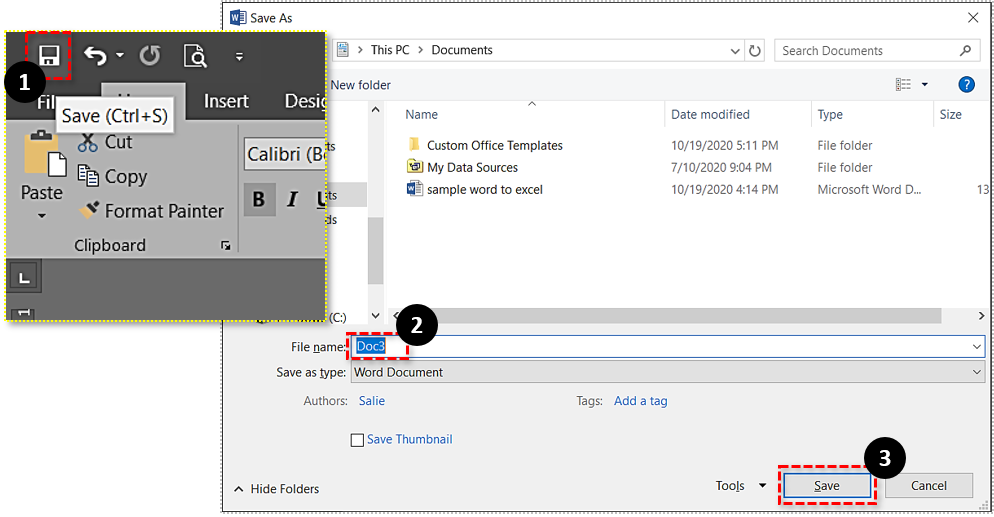
Task: Sort files by Date modified column
Action: 710,115
